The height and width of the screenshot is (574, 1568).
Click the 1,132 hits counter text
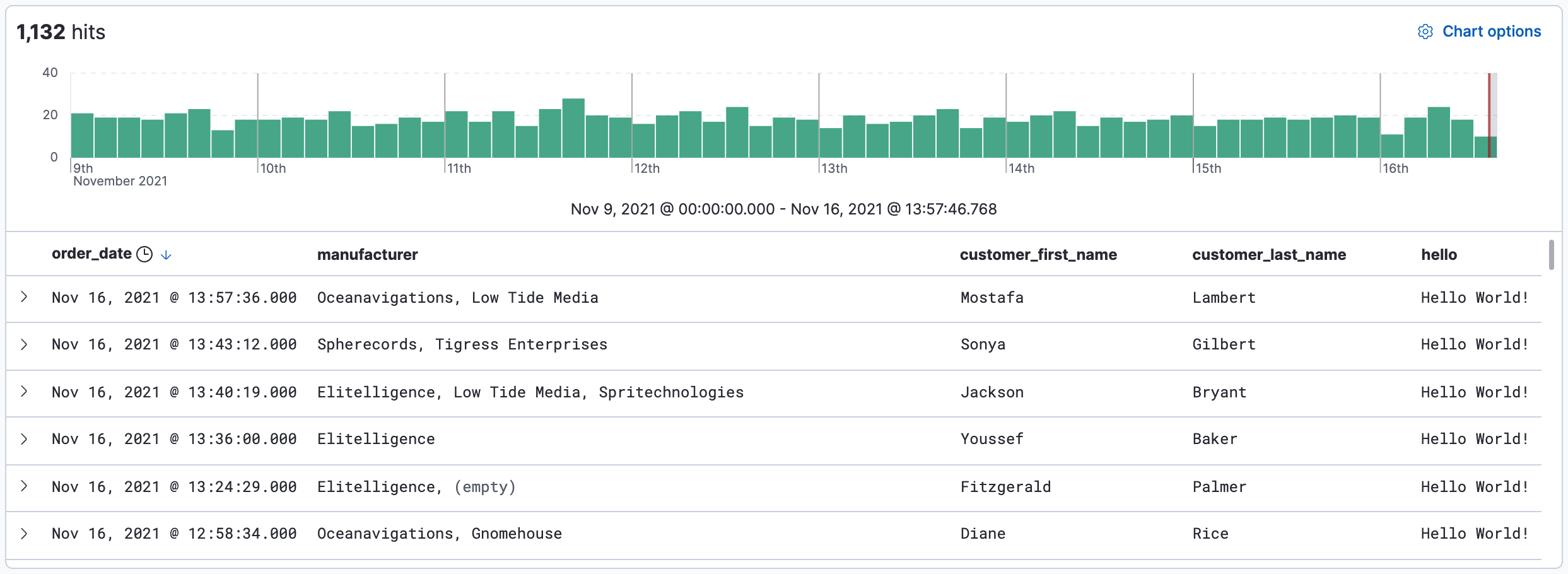(x=61, y=31)
